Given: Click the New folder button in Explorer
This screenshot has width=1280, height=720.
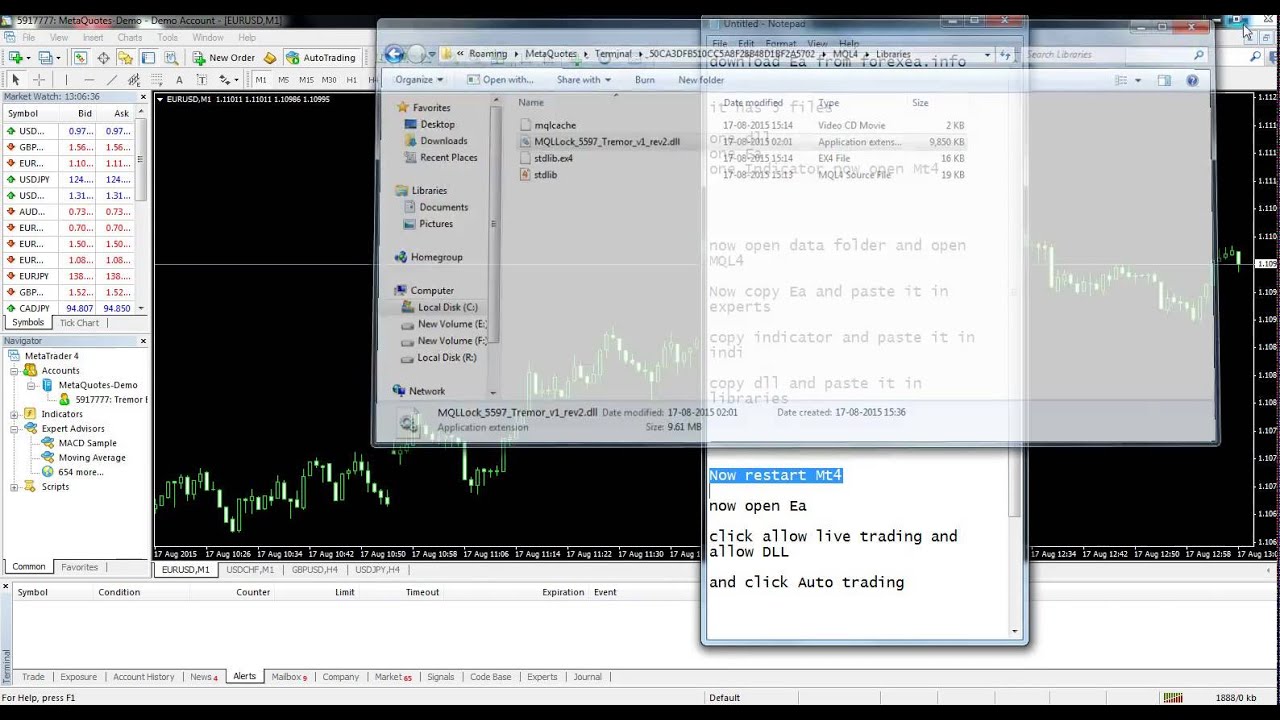Looking at the screenshot, I should (x=701, y=80).
